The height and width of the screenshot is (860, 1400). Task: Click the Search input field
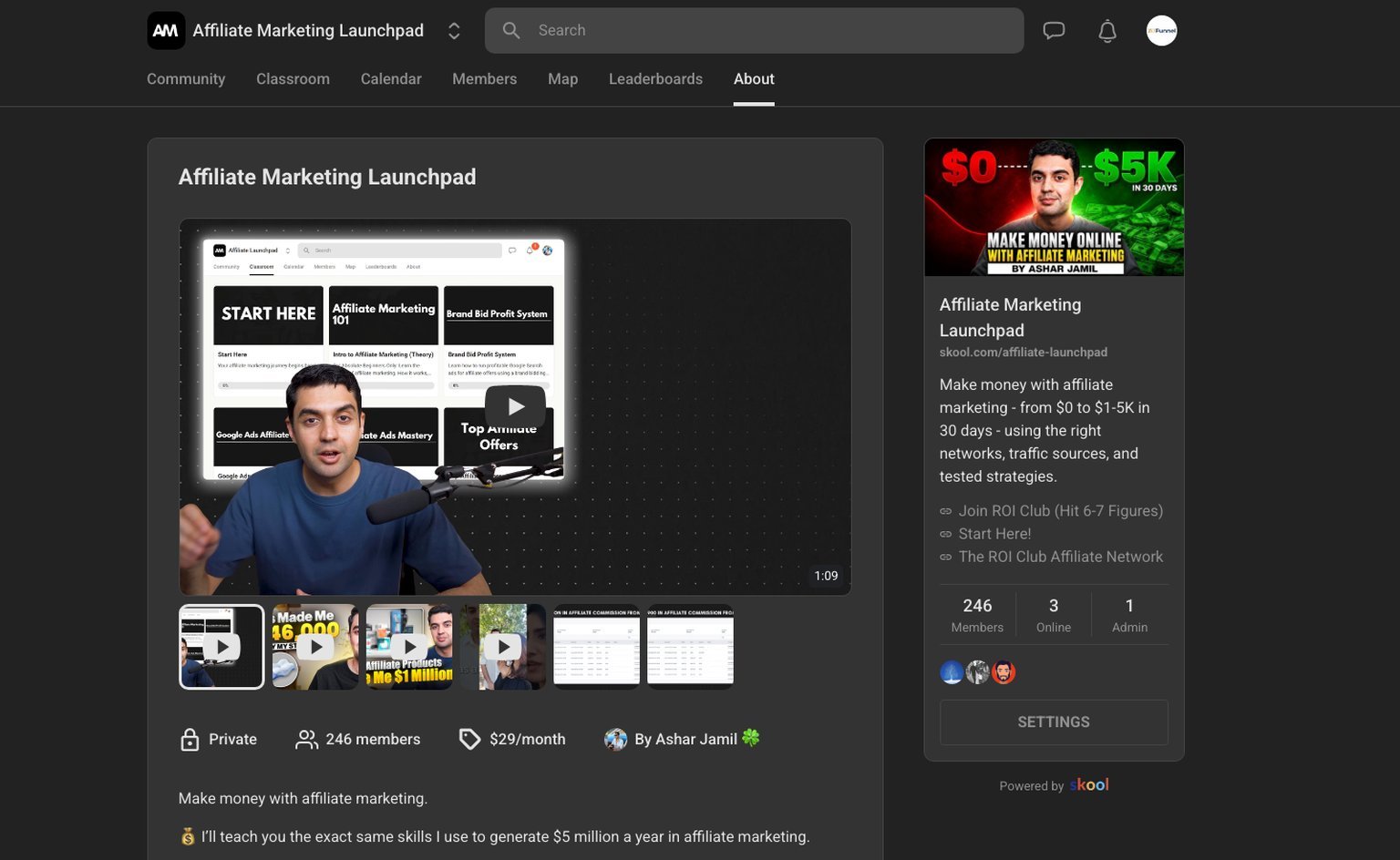click(x=754, y=30)
